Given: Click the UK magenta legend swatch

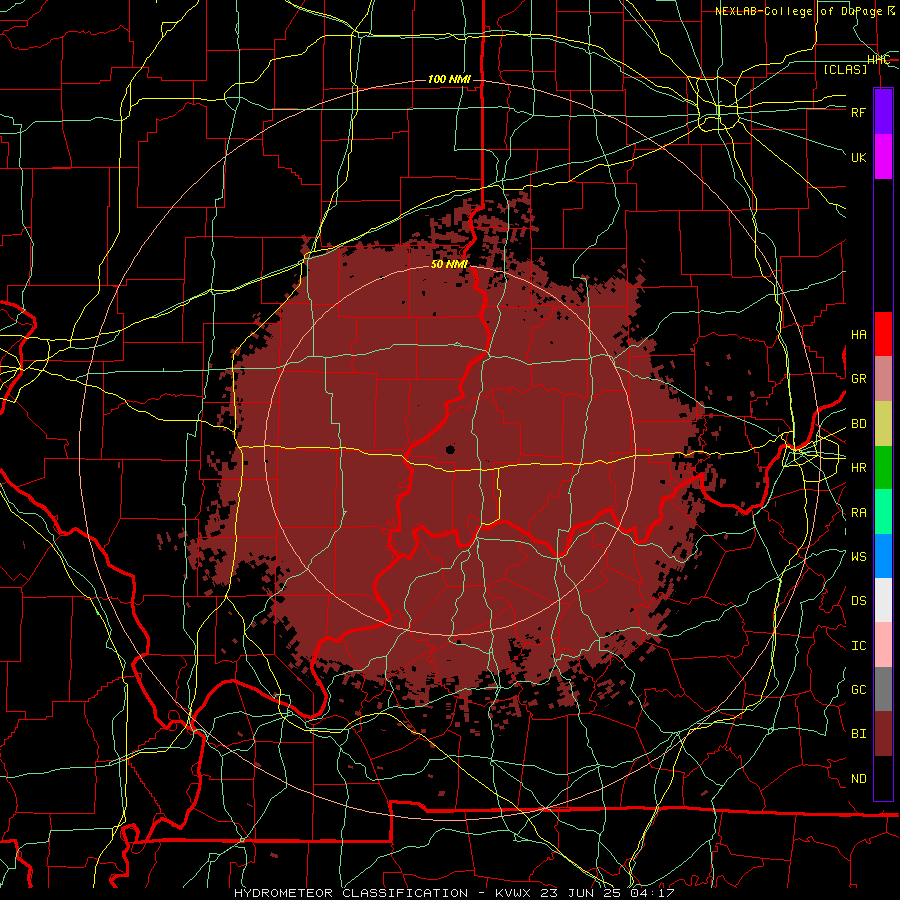Looking at the screenshot, I should pos(883,157).
